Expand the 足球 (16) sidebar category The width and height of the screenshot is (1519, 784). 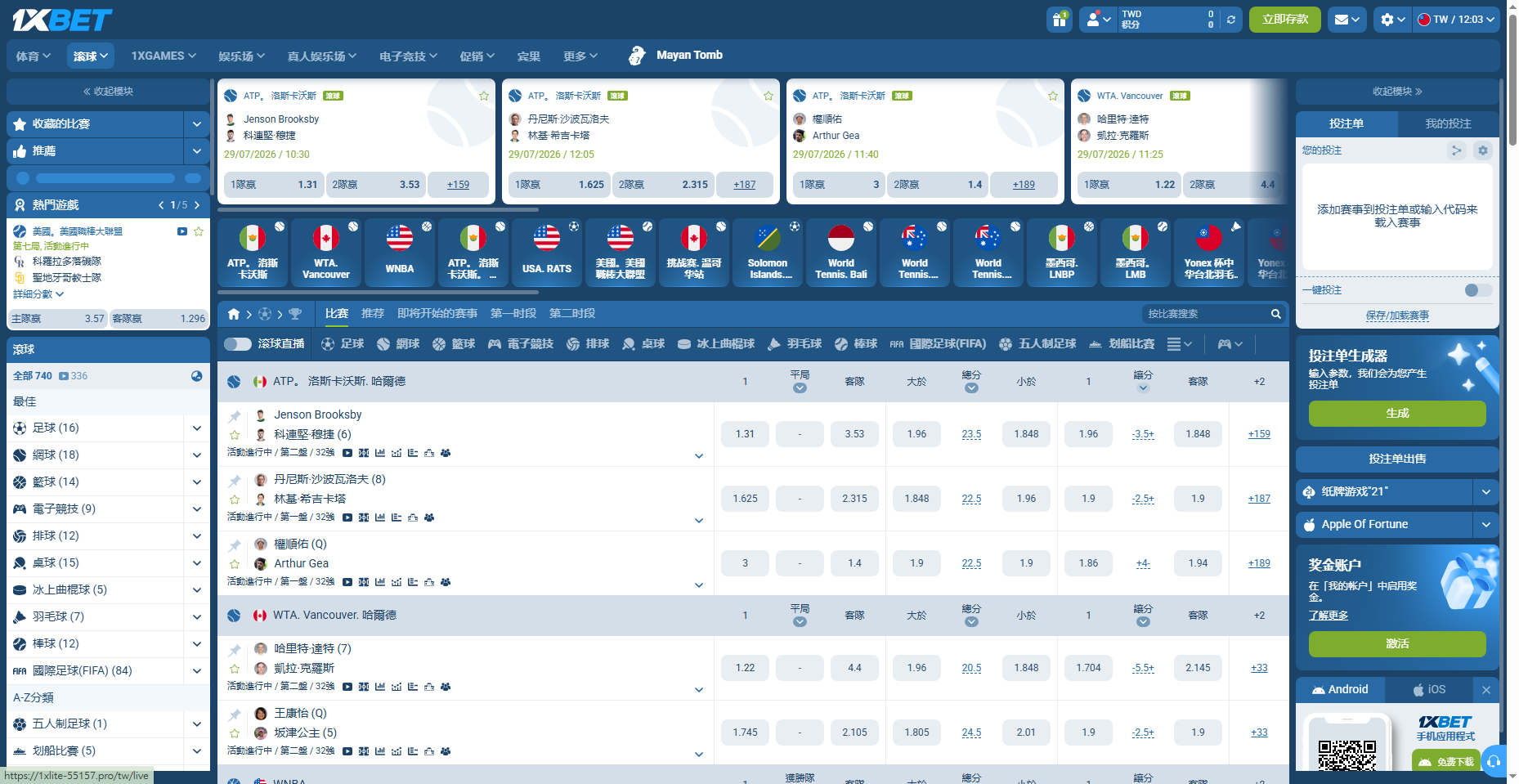(197, 428)
